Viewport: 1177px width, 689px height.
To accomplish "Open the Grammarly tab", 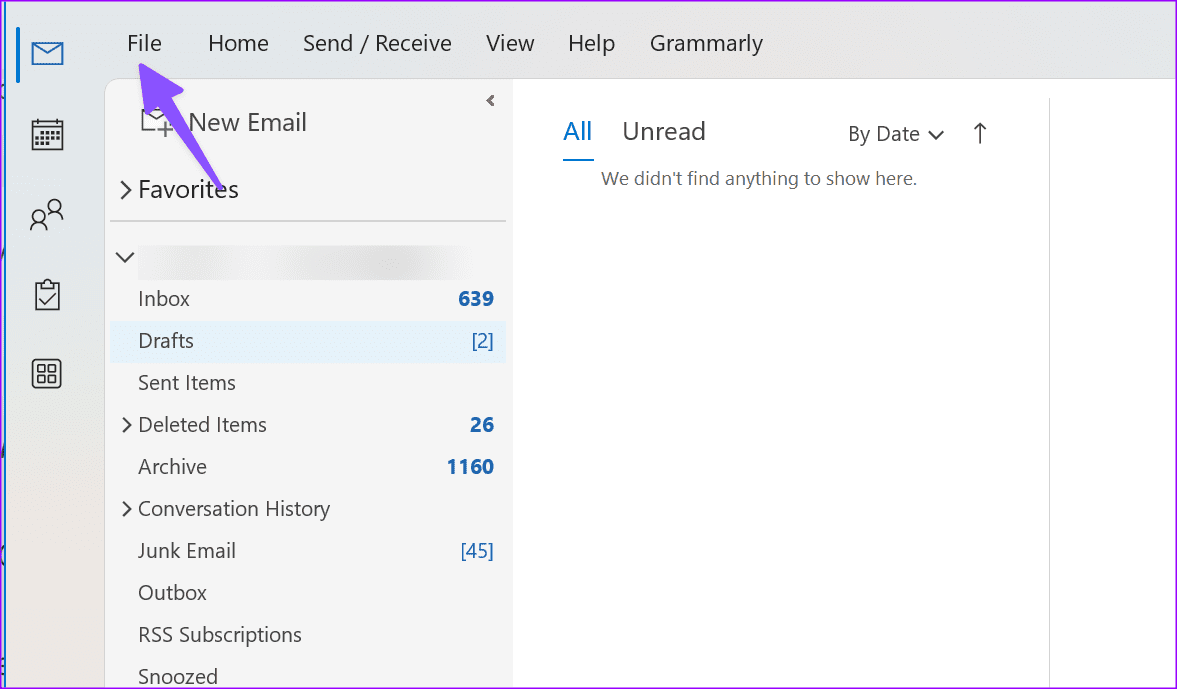I will coord(706,42).
